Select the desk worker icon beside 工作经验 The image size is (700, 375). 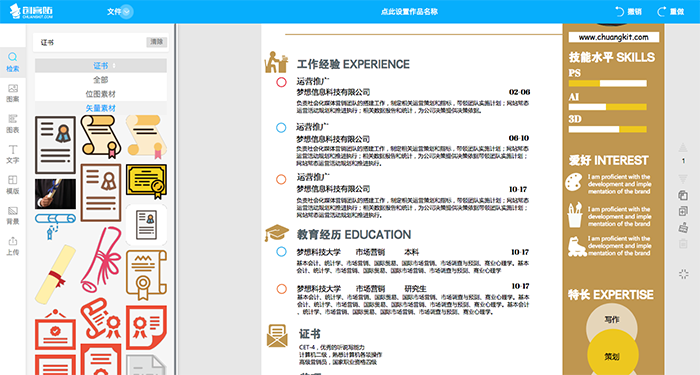(x=276, y=62)
